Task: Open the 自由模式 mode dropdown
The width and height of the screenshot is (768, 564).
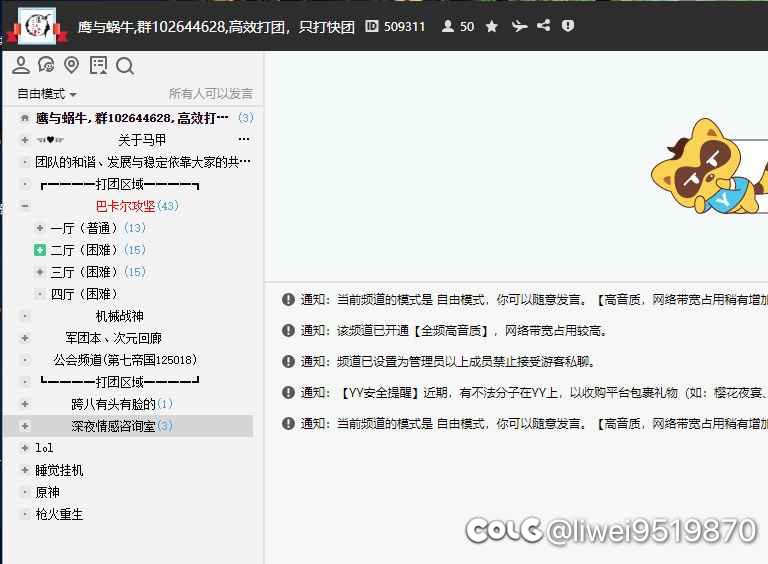Action: pyautogui.click(x=47, y=94)
